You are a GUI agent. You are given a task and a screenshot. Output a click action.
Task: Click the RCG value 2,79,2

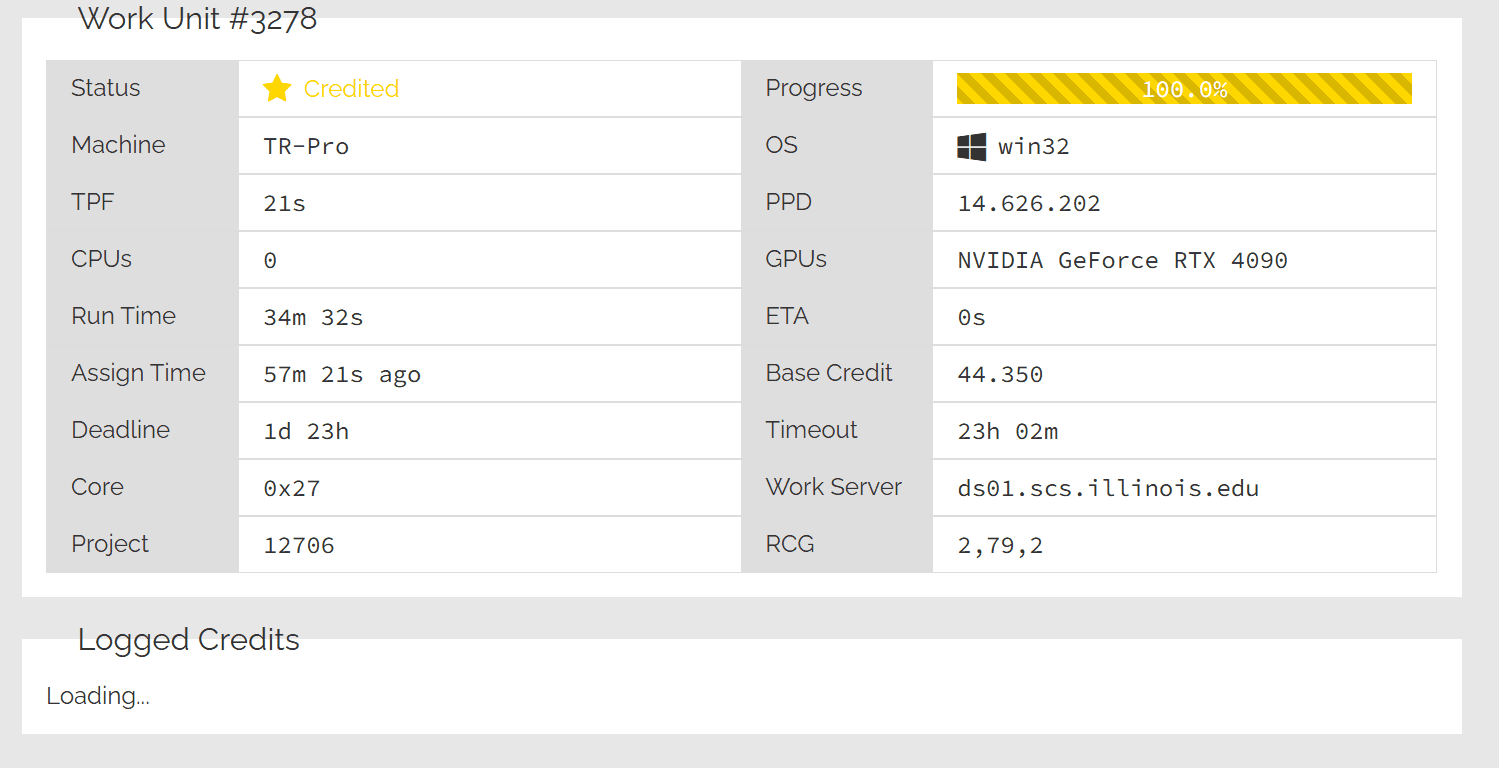(1000, 546)
